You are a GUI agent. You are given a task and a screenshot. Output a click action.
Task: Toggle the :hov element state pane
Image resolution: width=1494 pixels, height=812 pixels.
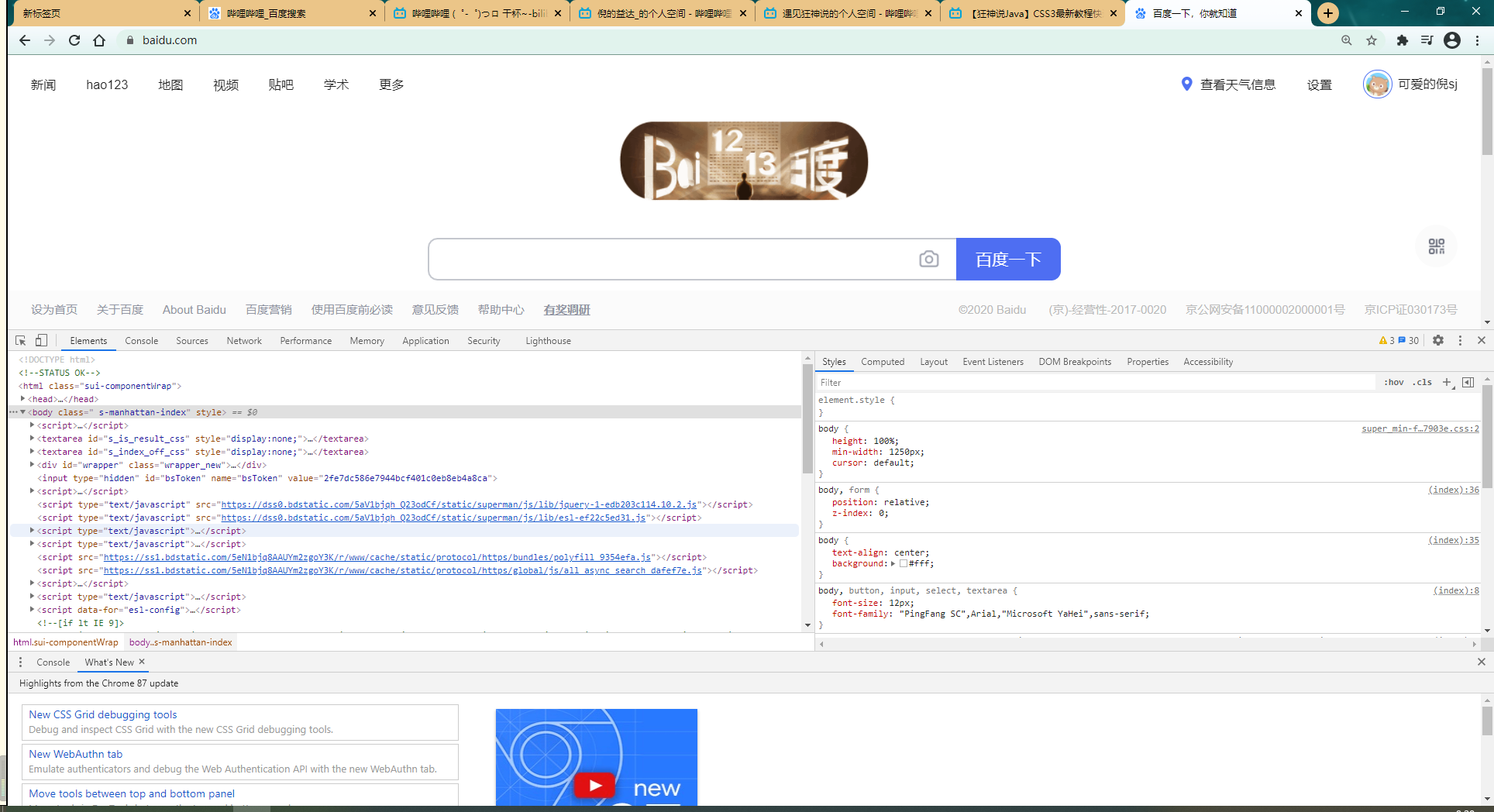click(1394, 382)
